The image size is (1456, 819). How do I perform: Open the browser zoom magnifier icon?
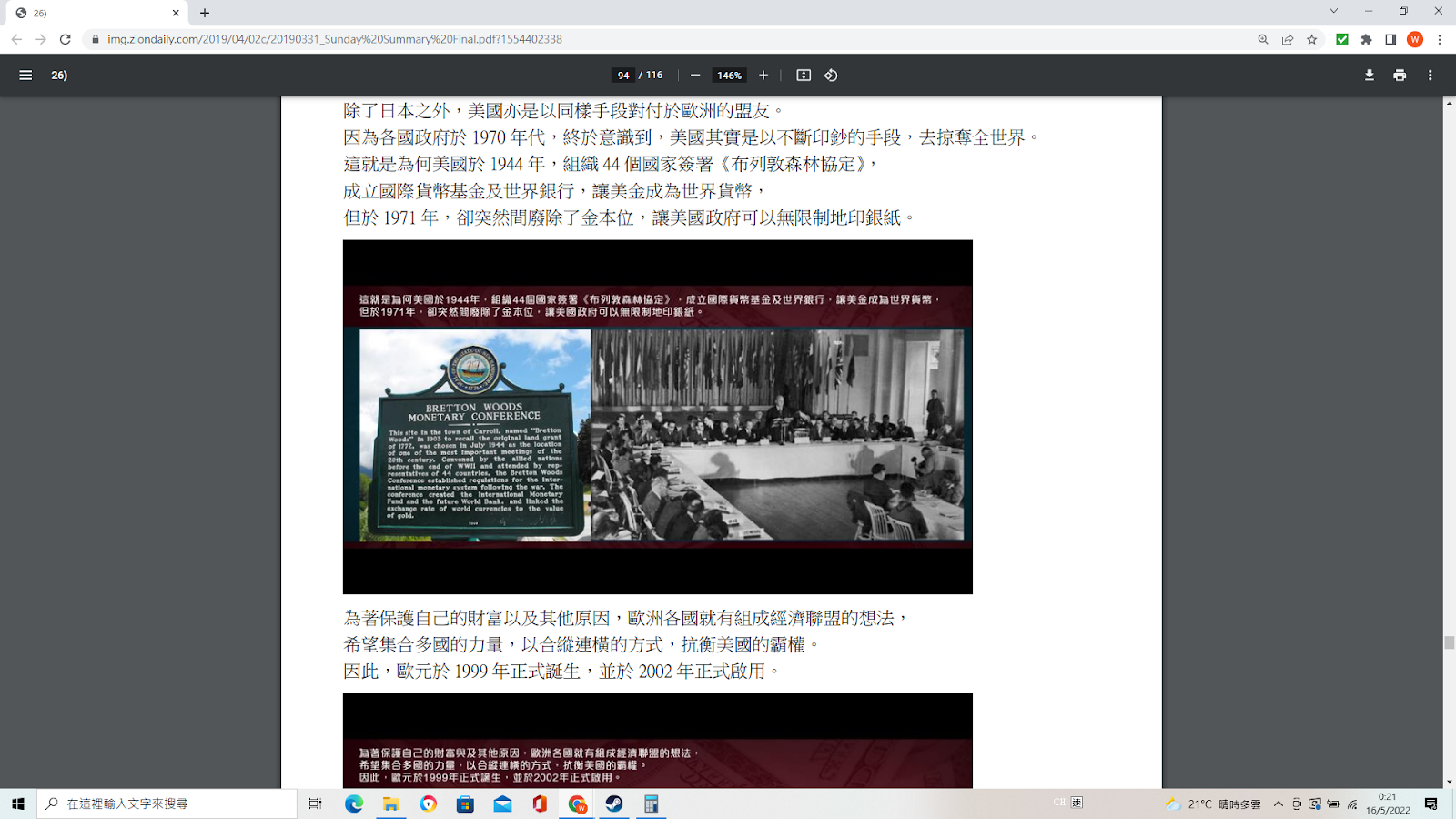coord(1263,39)
